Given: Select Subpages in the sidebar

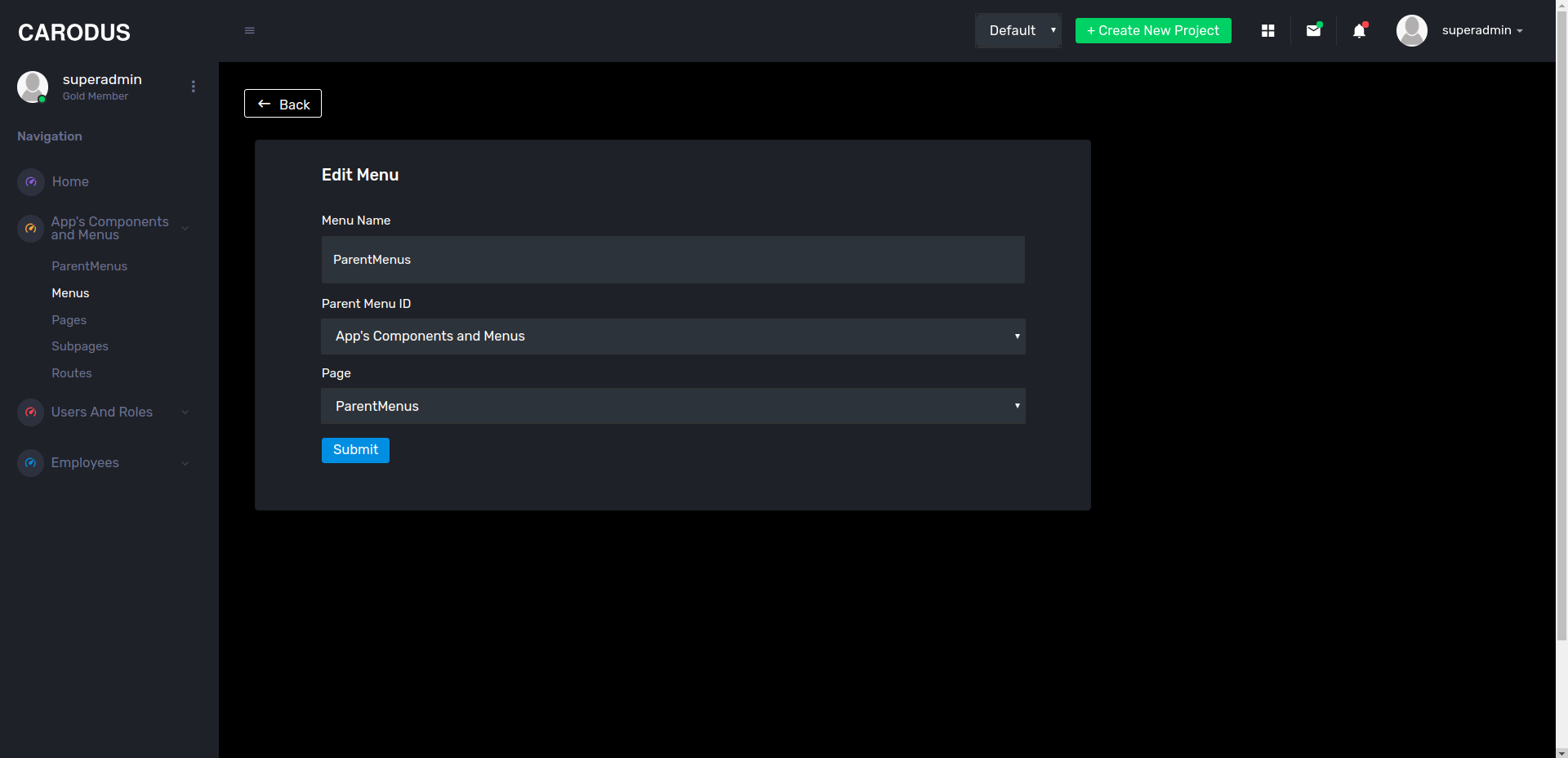Looking at the screenshot, I should click(80, 346).
